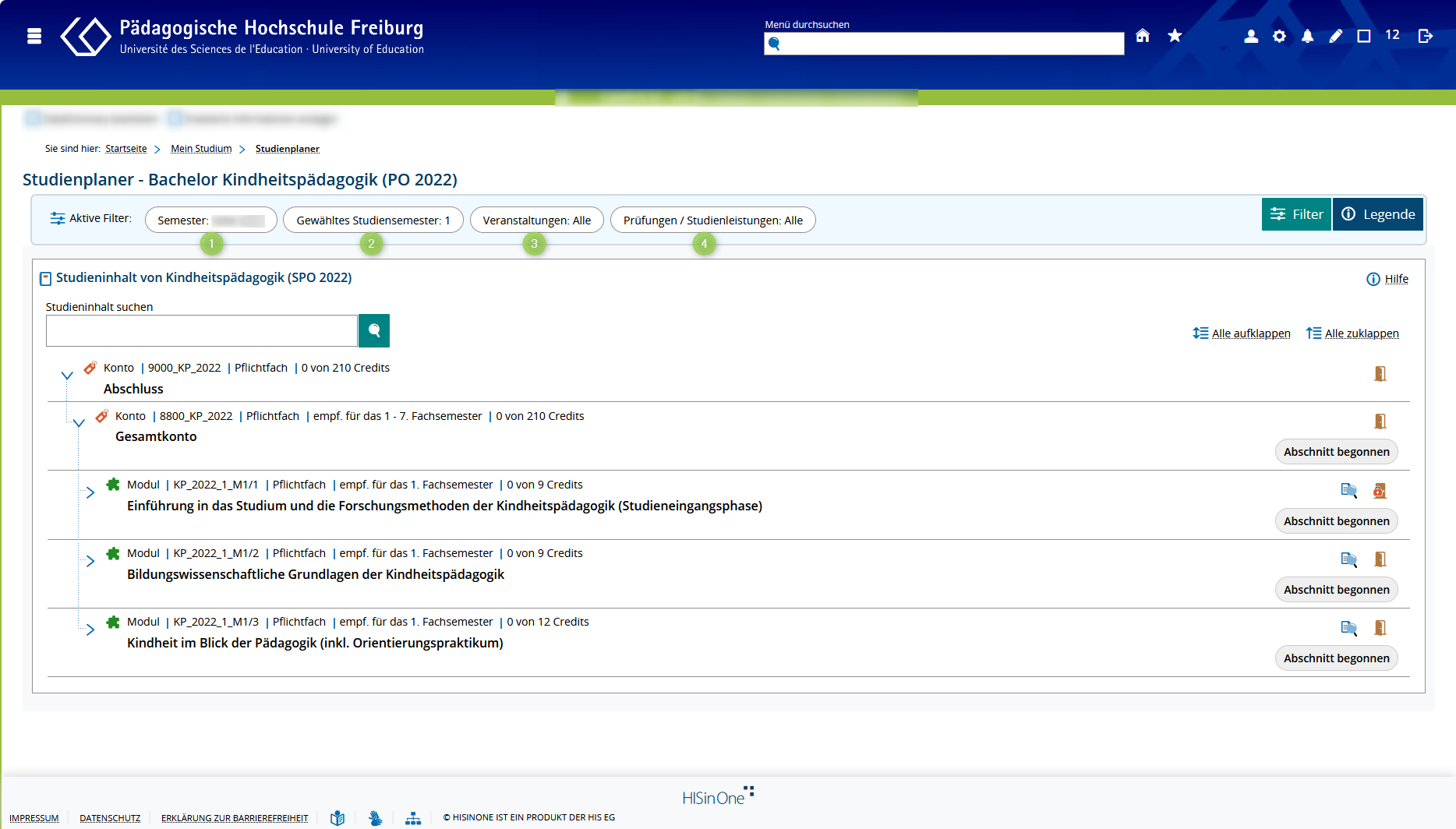Click the Konto tag icon for Abschluss
Viewport: 1456px width, 829px height.
[90, 367]
